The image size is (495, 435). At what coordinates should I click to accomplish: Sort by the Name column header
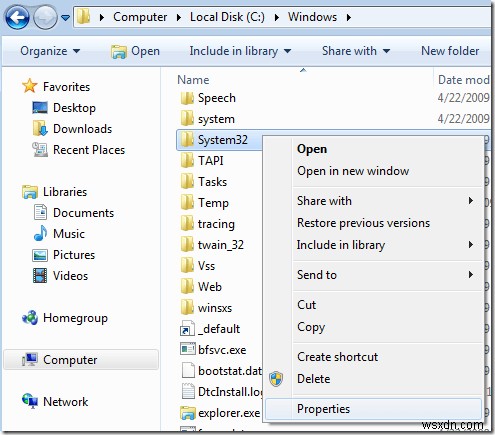coord(193,80)
